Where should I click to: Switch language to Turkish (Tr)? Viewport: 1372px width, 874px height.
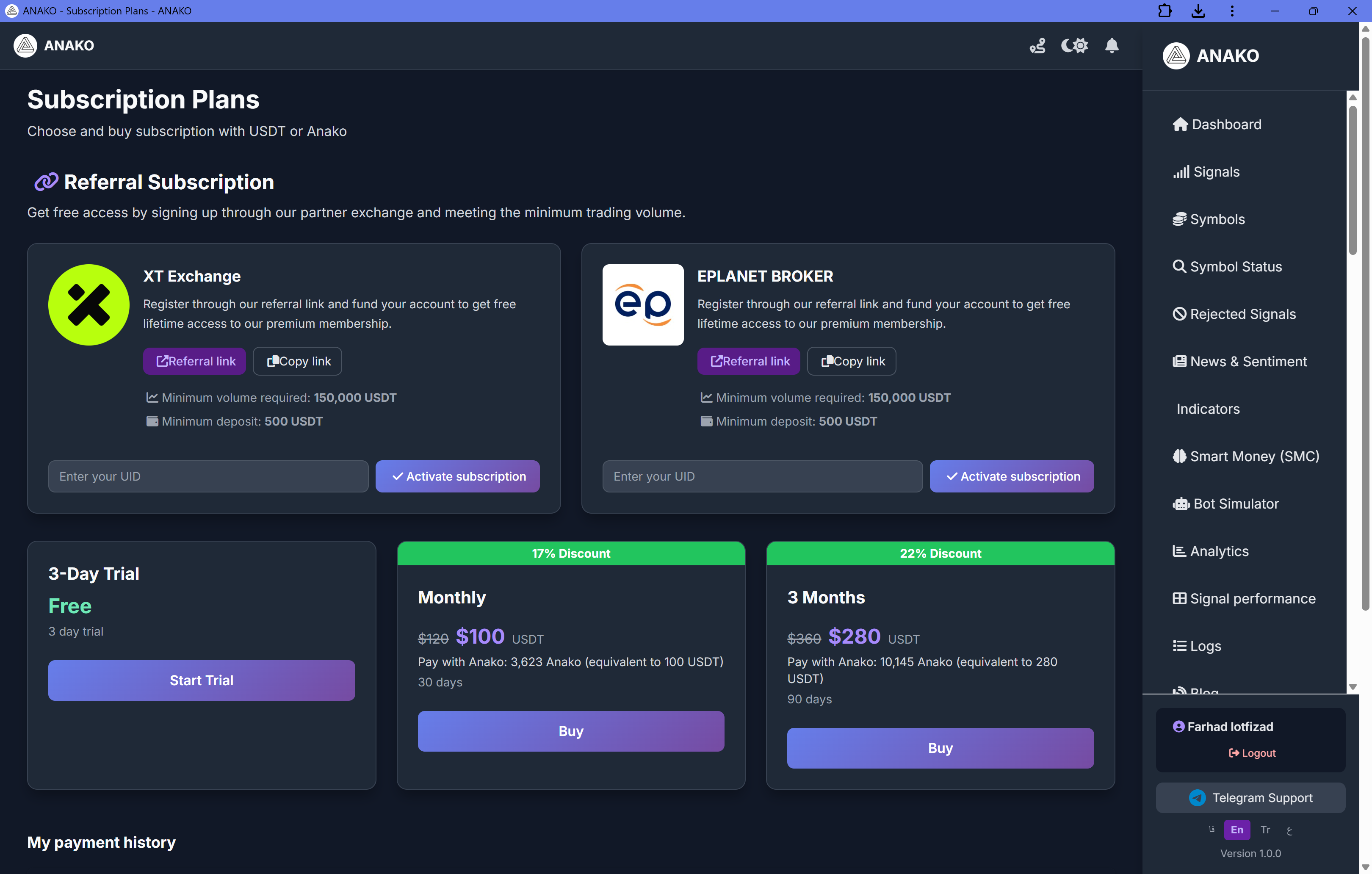tap(1265, 830)
